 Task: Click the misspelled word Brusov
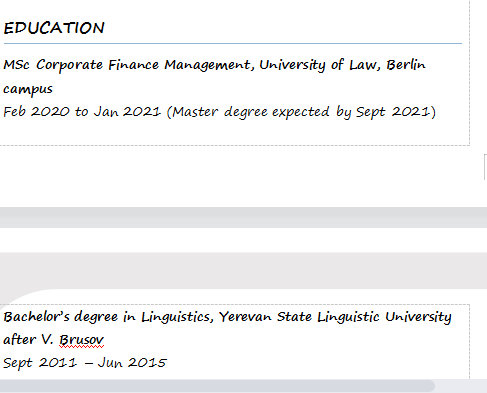pos(82,340)
